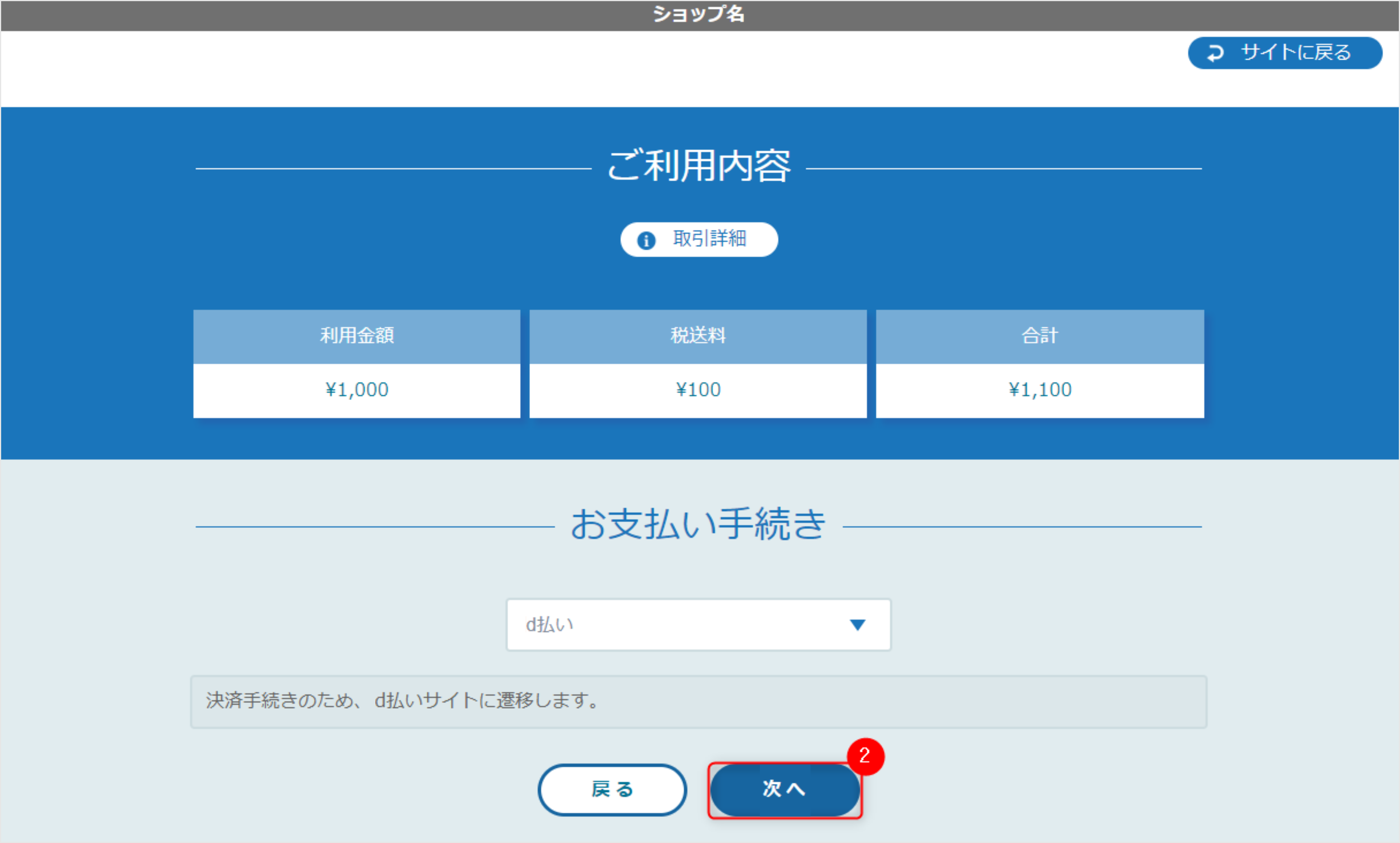Viewport: 1400px width, 843px height.
Task: Select the ¥1,000 usage amount cell
Action: (357, 390)
